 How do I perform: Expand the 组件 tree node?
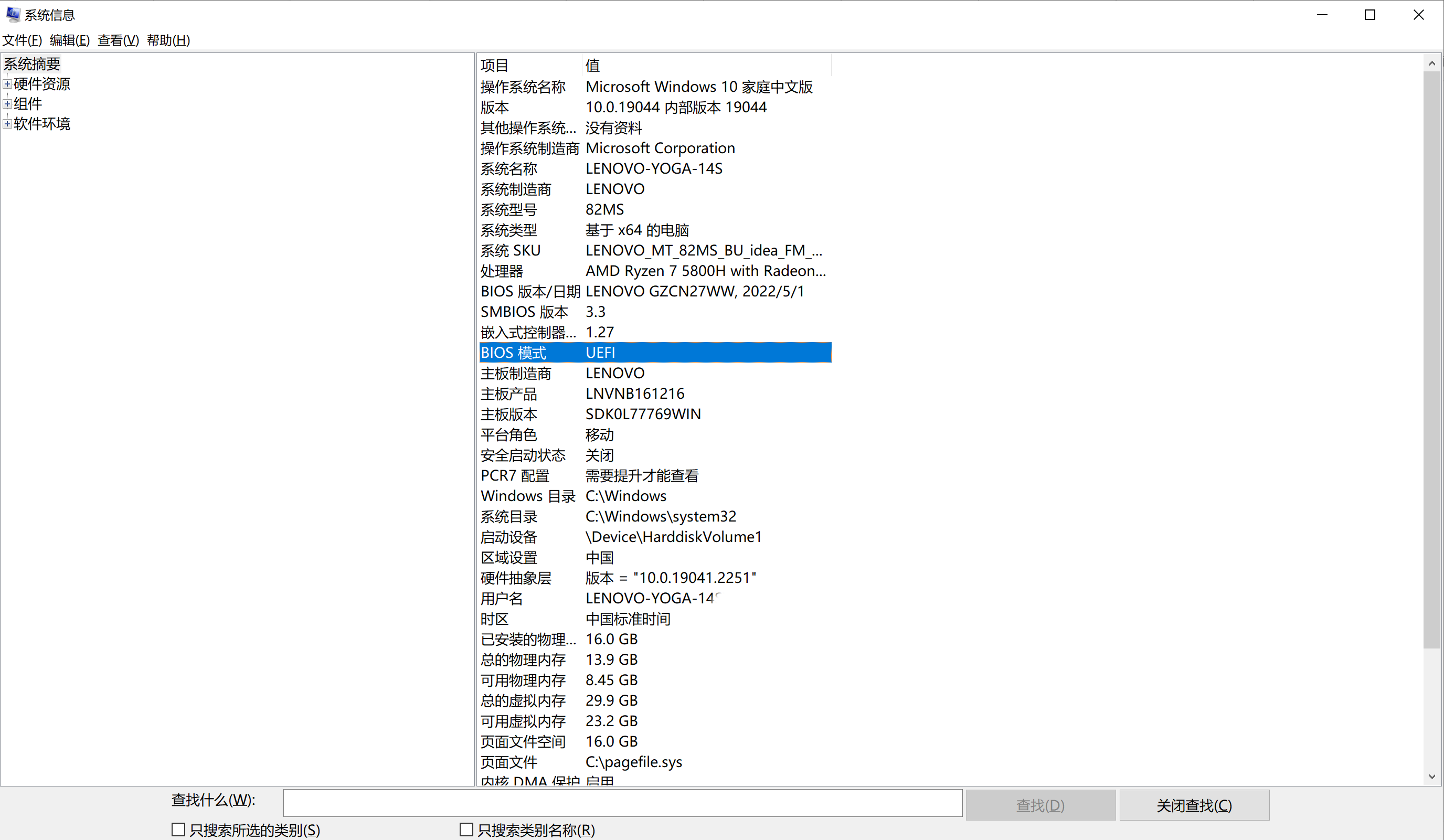(x=6, y=104)
